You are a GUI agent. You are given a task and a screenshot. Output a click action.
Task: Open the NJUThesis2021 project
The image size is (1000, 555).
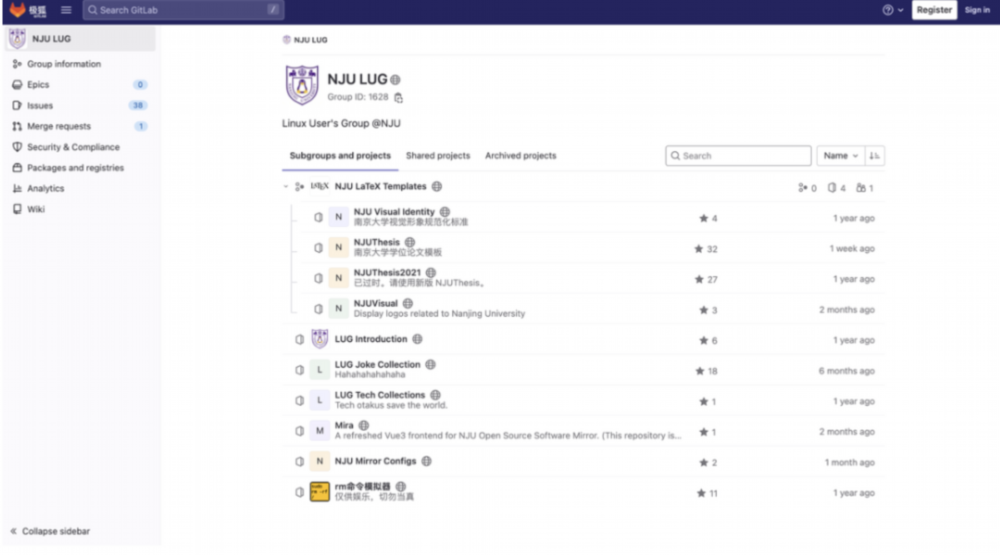coord(387,273)
